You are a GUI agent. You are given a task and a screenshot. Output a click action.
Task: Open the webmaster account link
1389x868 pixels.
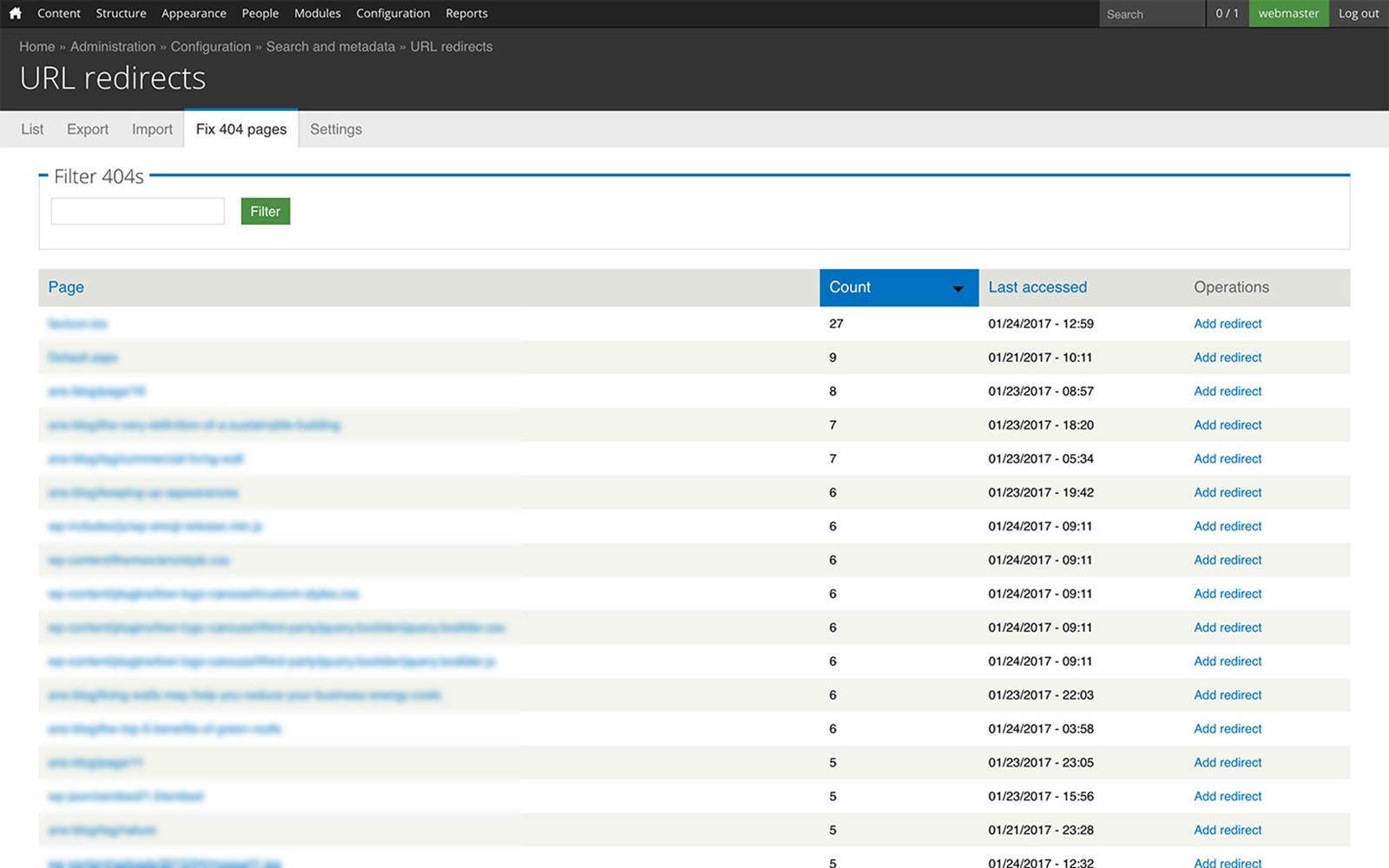click(x=1288, y=13)
